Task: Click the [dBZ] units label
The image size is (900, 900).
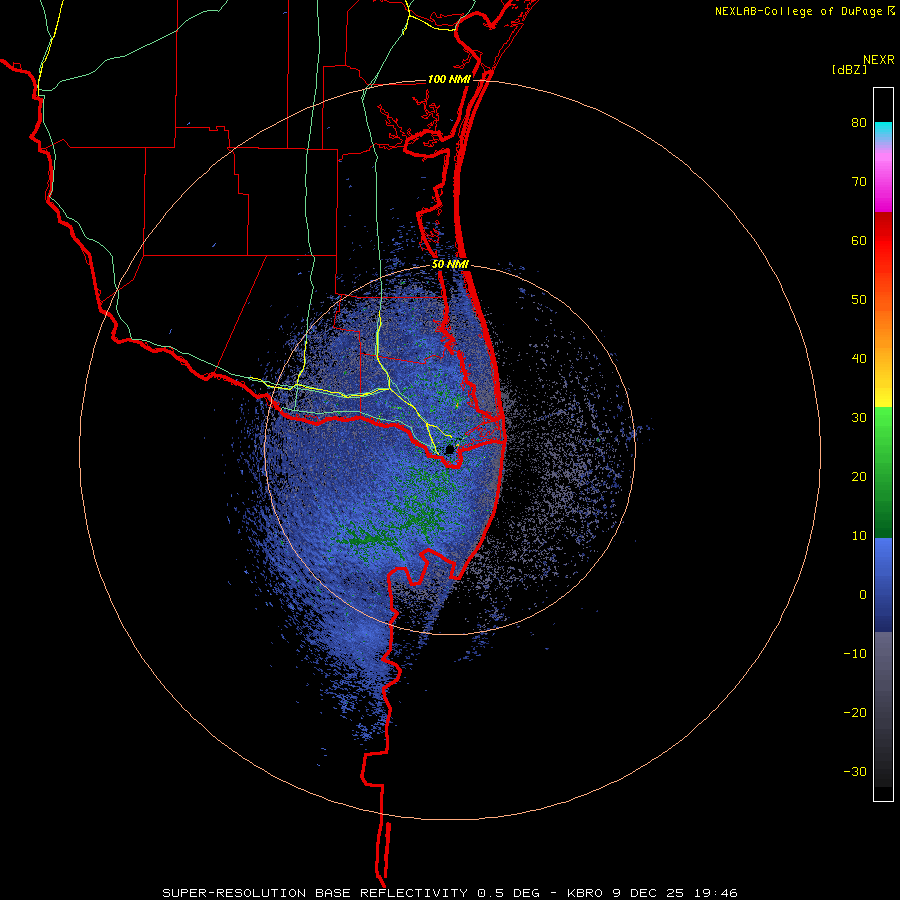Action: pyautogui.click(x=849, y=69)
